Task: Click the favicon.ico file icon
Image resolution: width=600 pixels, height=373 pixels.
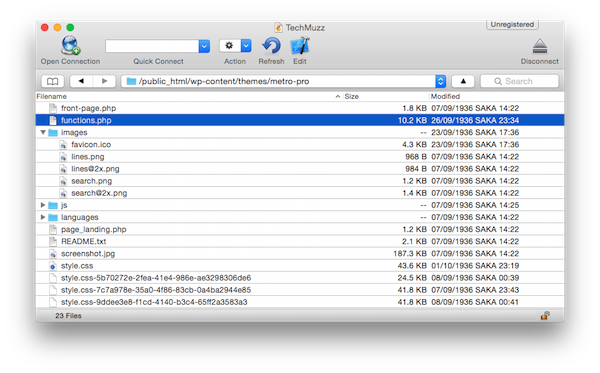Action: click(63, 145)
